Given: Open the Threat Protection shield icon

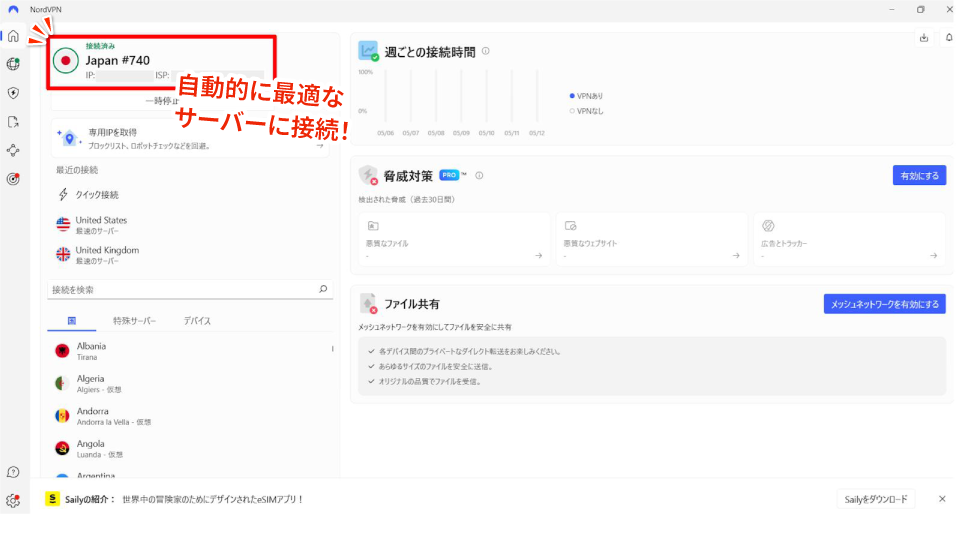Looking at the screenshot, I should tap(13, 93).
